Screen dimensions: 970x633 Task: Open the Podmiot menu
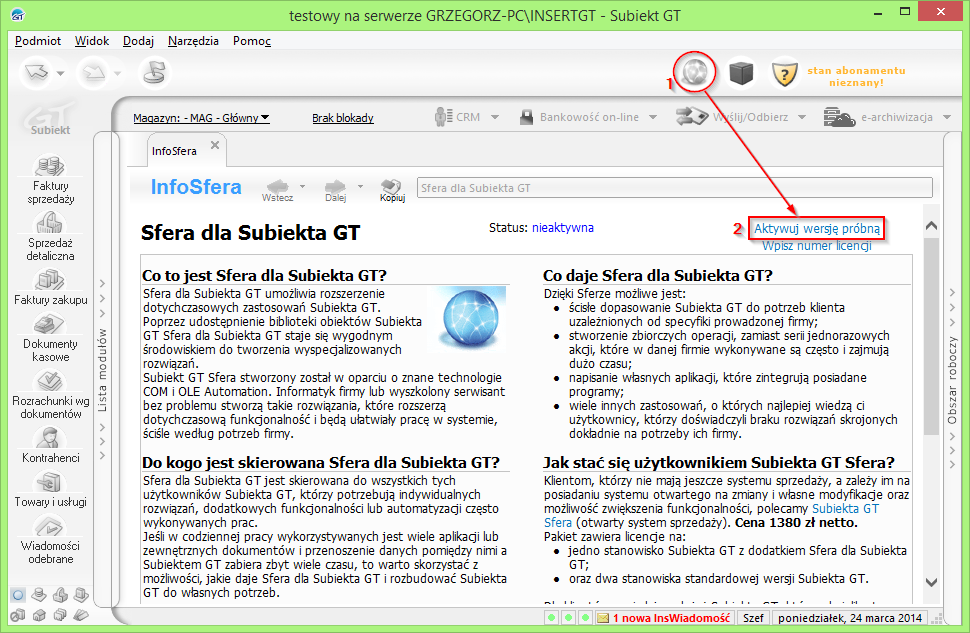click(38, 41)
